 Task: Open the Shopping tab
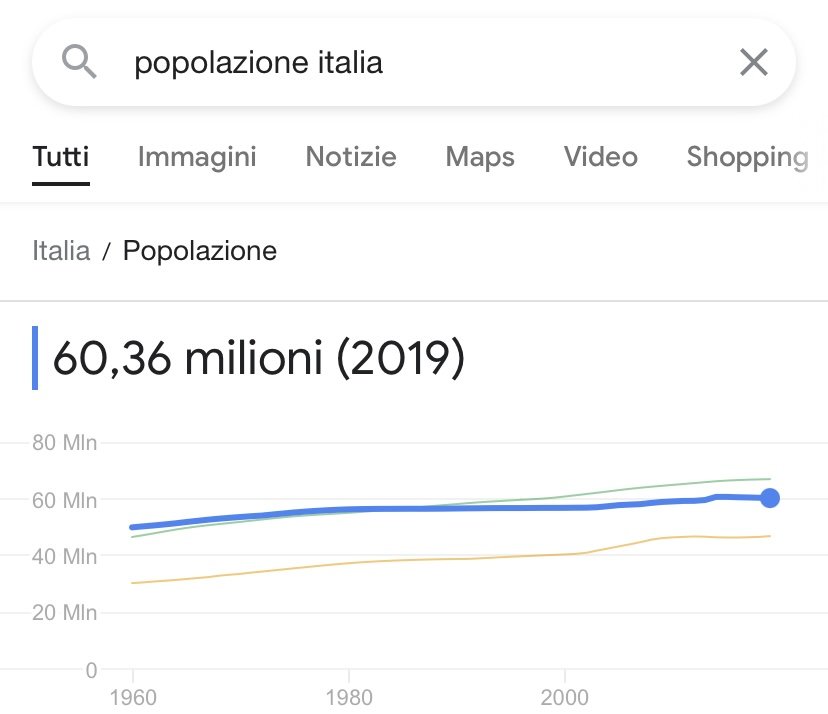click(x=747, y=157)
